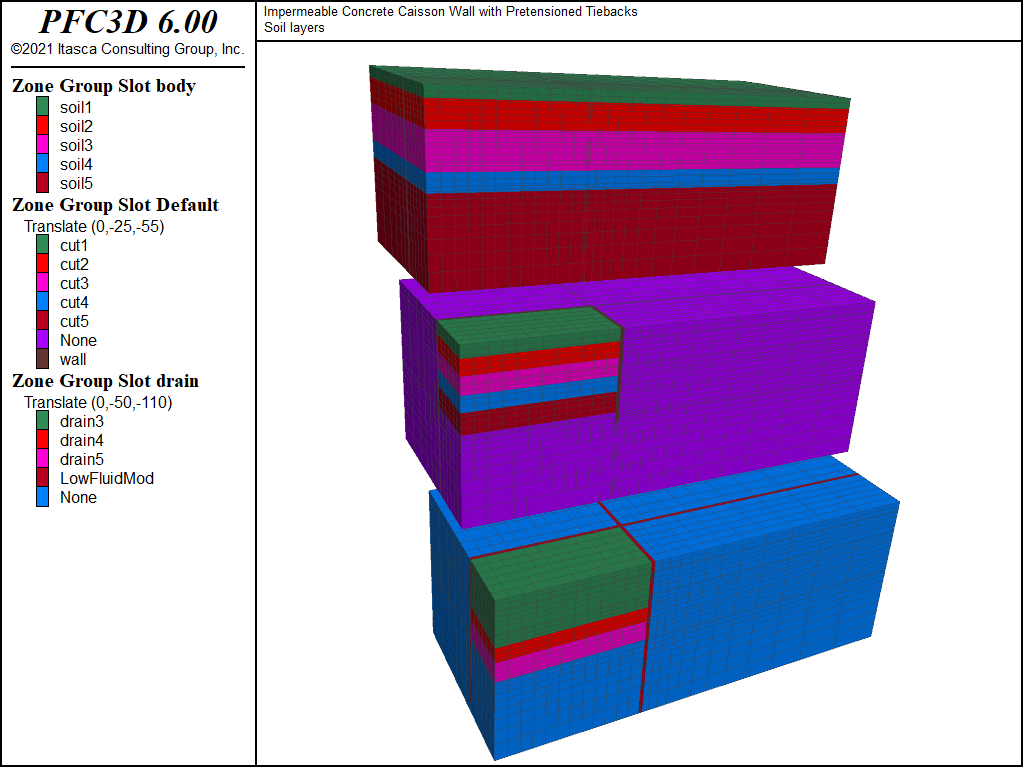Select the cut4 legend label
The width and height of the screenshot is (1024, 768).
point(74,302)
